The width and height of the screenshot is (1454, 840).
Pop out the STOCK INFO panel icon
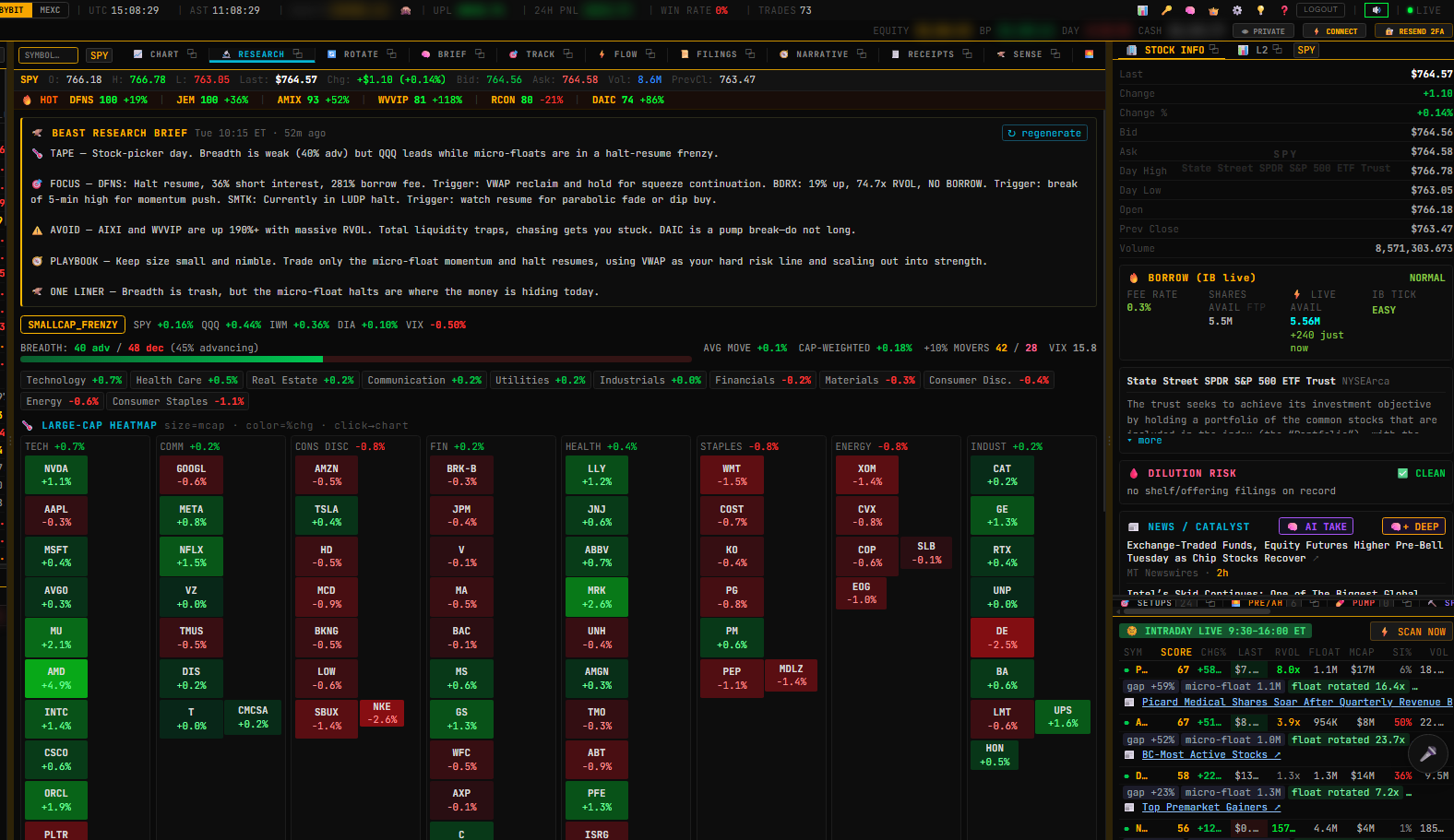pyautogui.click(x=1213, y=49)
